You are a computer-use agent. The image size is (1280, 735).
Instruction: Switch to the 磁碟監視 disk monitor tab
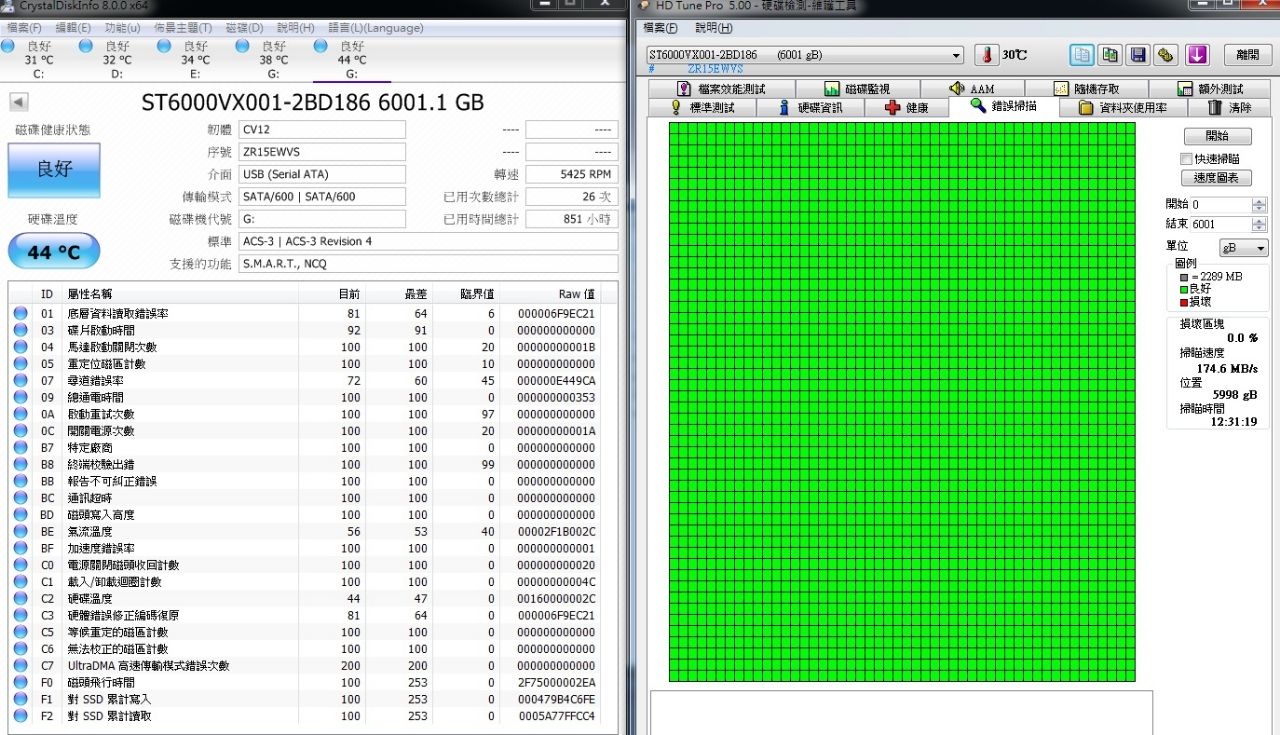856,89
